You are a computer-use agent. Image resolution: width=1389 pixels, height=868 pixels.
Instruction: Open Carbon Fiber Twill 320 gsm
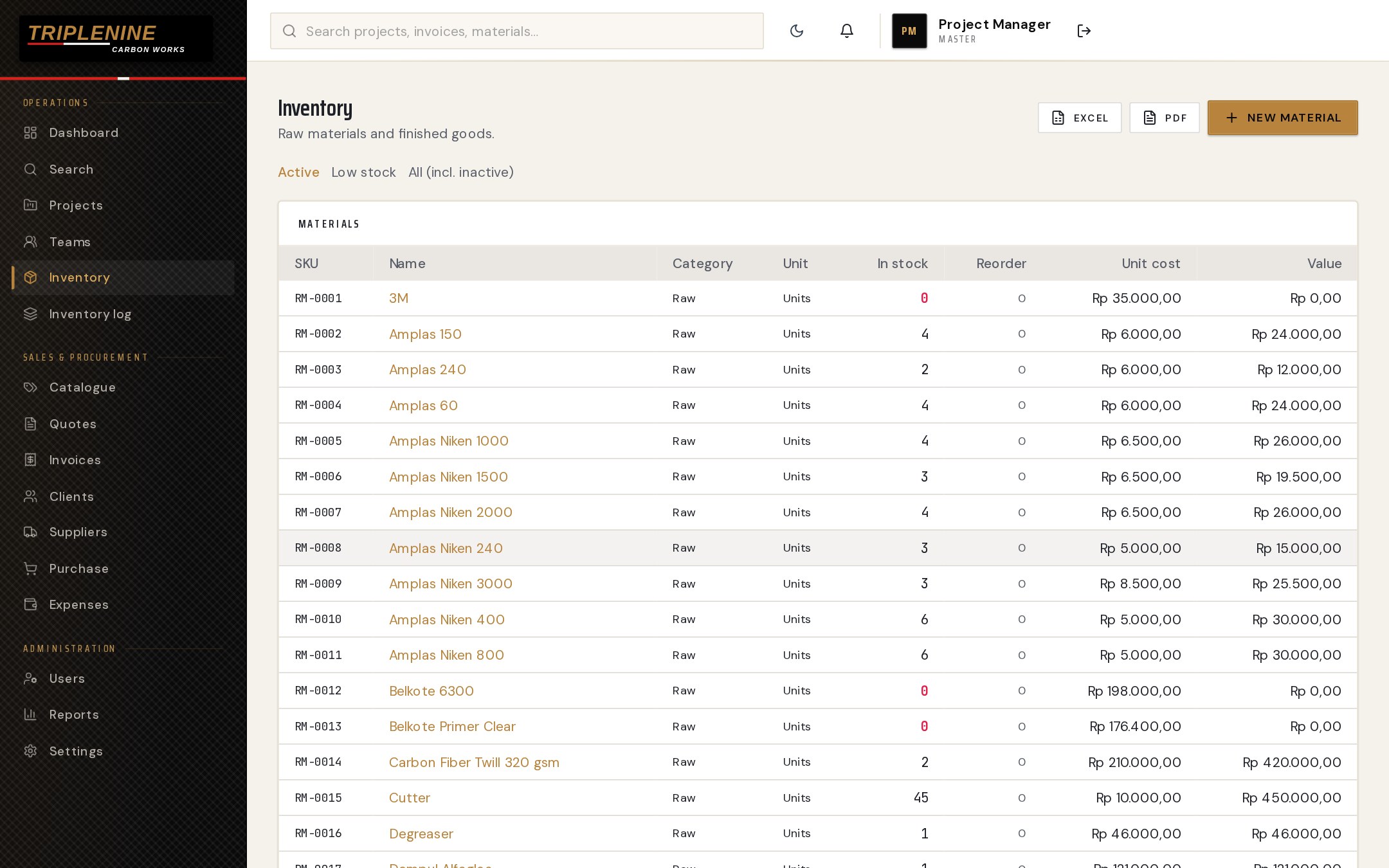tap(474, 763)
